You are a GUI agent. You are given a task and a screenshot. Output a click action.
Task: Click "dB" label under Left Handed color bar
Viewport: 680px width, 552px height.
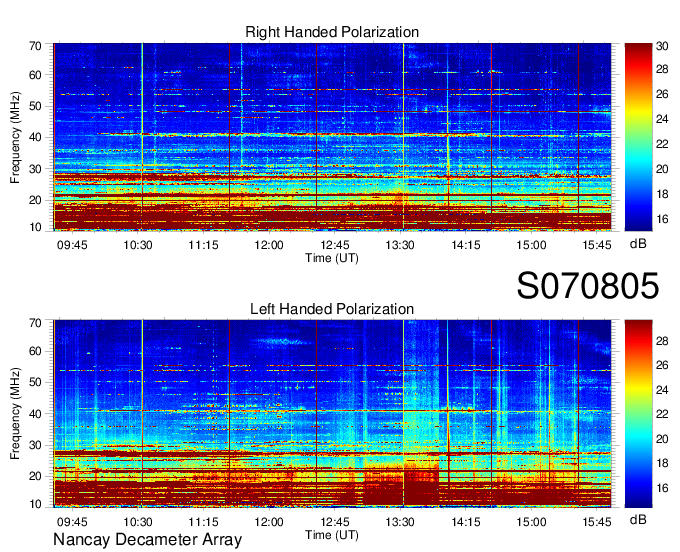point(638,520)
